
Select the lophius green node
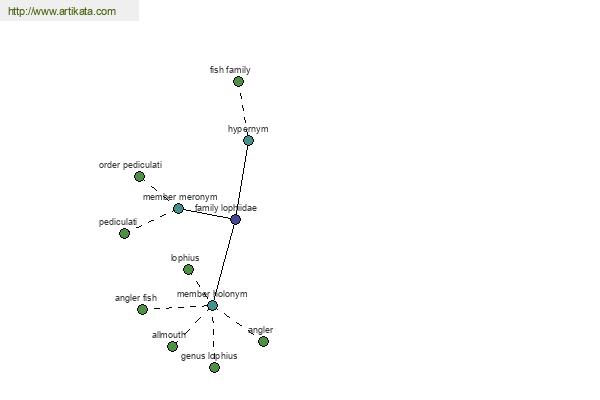tap(188, 270)
